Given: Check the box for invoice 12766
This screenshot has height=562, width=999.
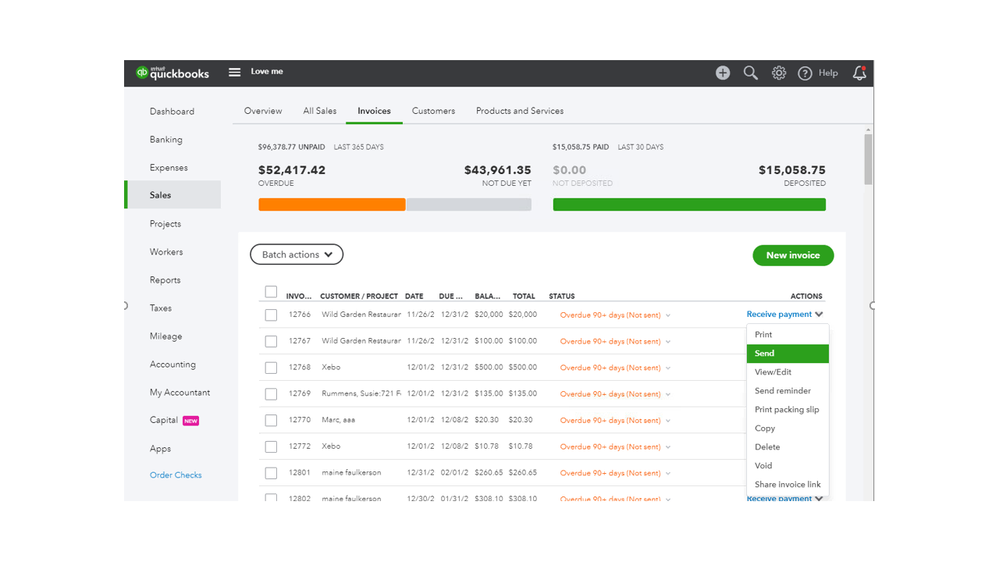Looking at the screenshot, I should [271, 315].
